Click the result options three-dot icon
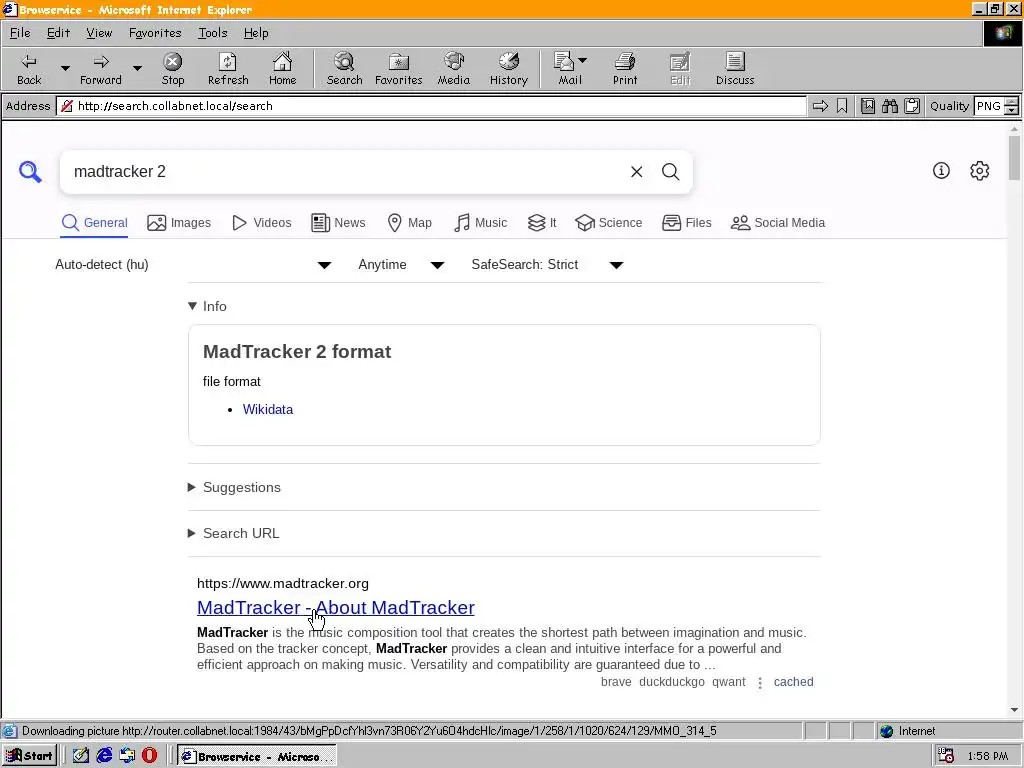1024x768 pixels. pyautogui.click(x=760, y=682)
